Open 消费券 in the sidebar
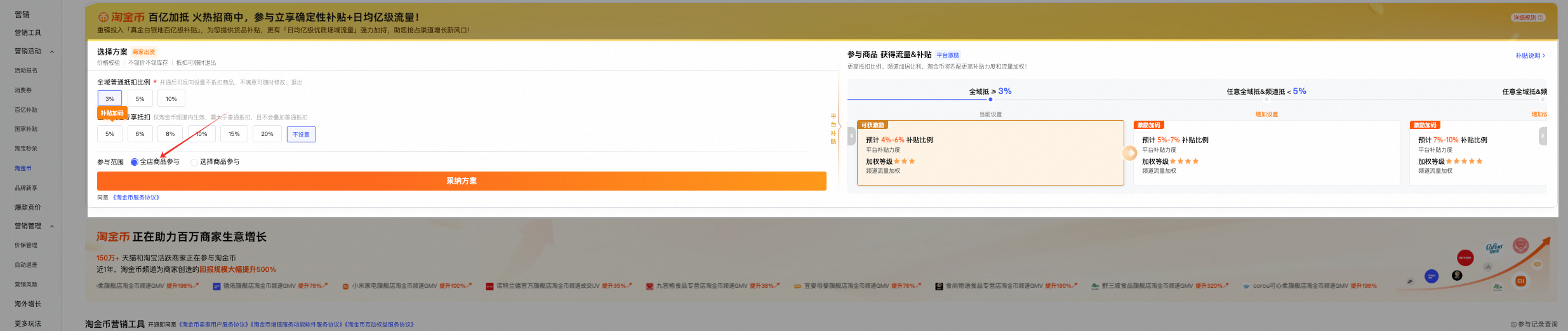Viewport: 1568px width, 331px height. click(x=23, y=90)
